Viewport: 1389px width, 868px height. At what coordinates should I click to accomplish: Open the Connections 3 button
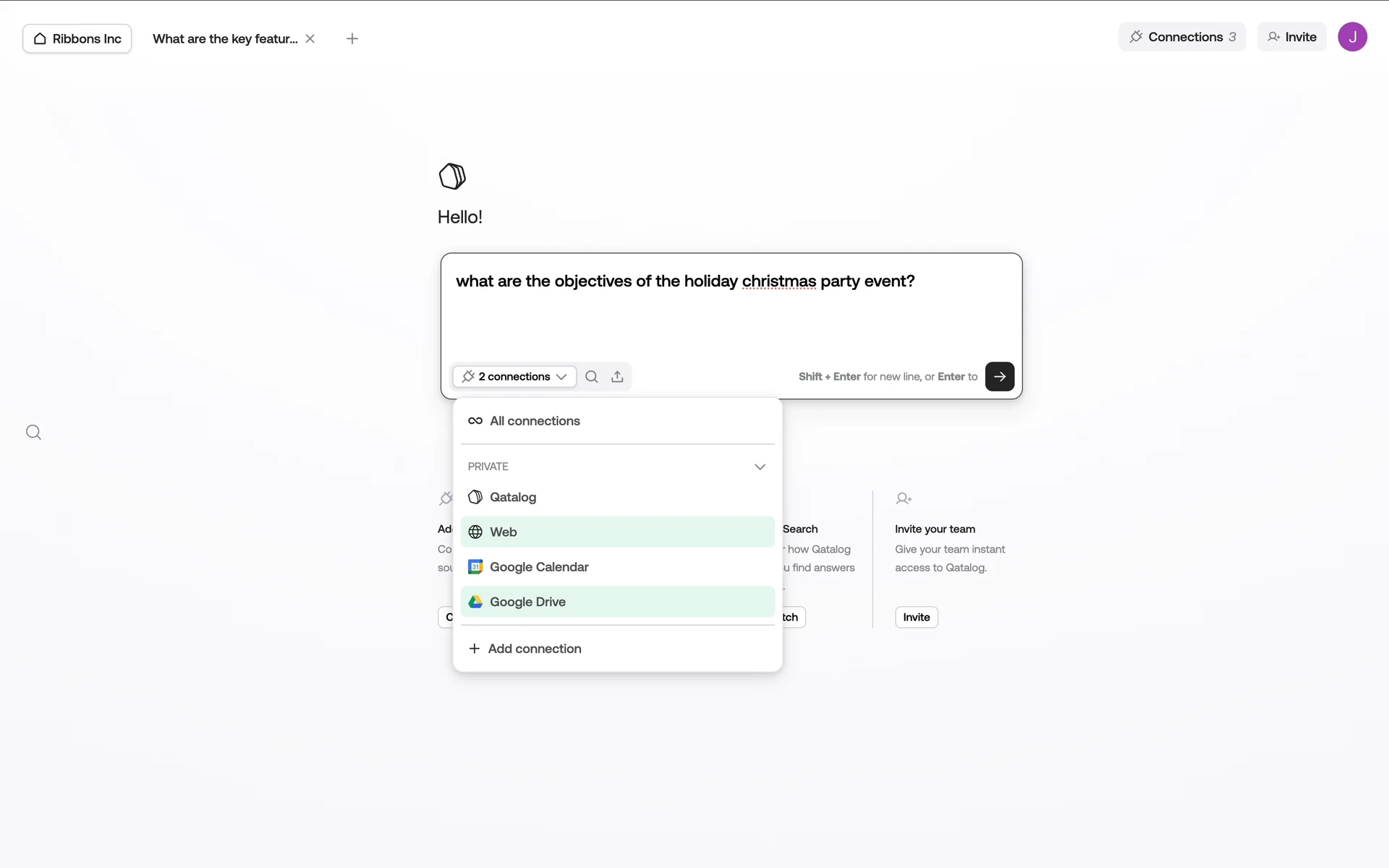1182,37
